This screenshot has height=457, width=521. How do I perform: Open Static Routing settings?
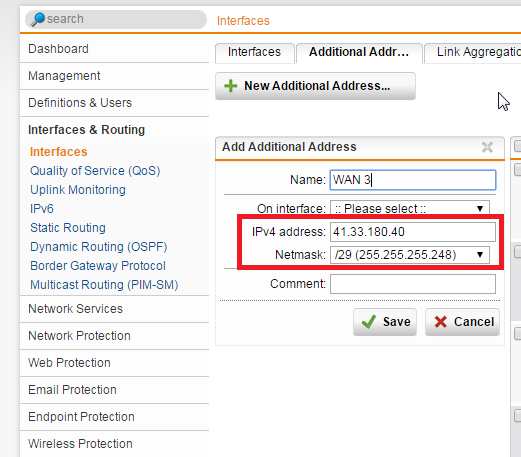[68, 228]
